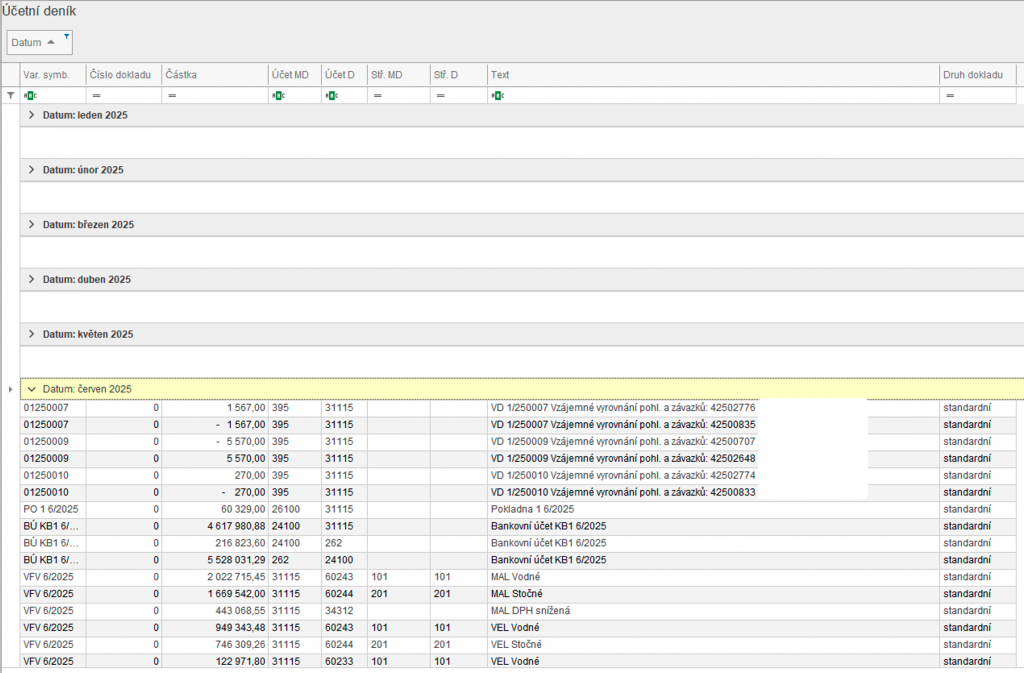Open the filter condition icon under Text column
This screenshot has height=673, width=1024.
(498, 95)
